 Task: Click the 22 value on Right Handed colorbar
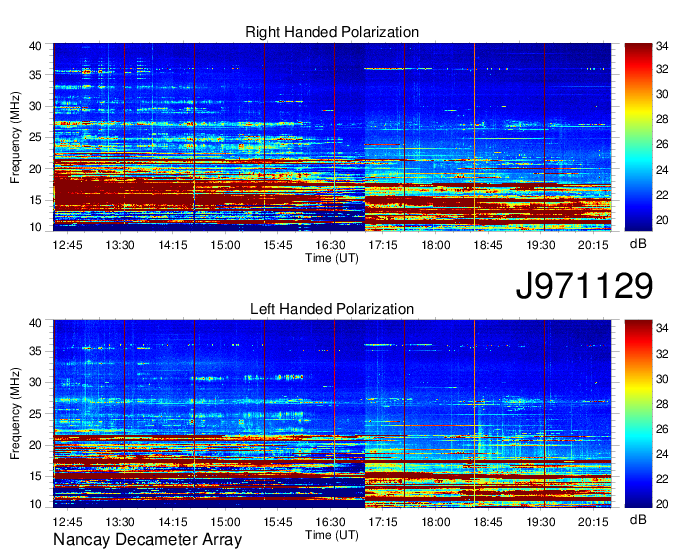coord(662,195)
